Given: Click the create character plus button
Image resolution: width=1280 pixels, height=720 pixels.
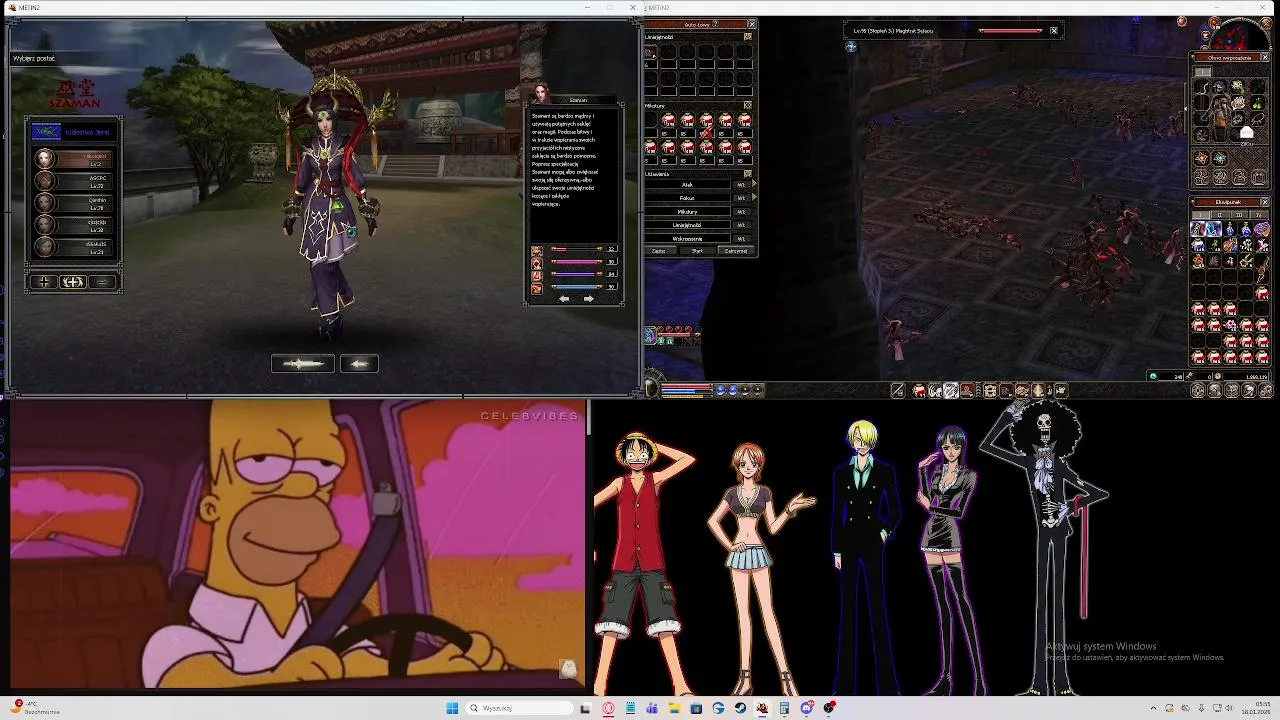Looking at the screenshot, I should point(44,282).
